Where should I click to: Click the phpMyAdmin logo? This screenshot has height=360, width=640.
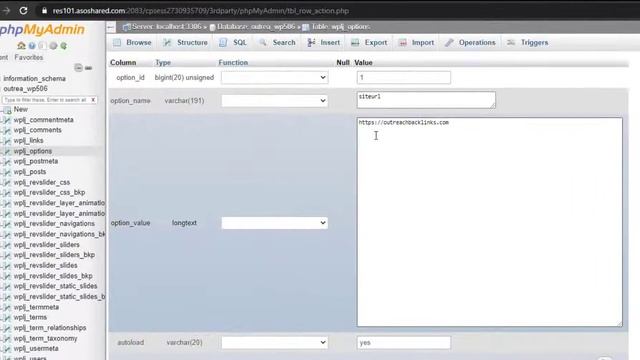(42, 30)
